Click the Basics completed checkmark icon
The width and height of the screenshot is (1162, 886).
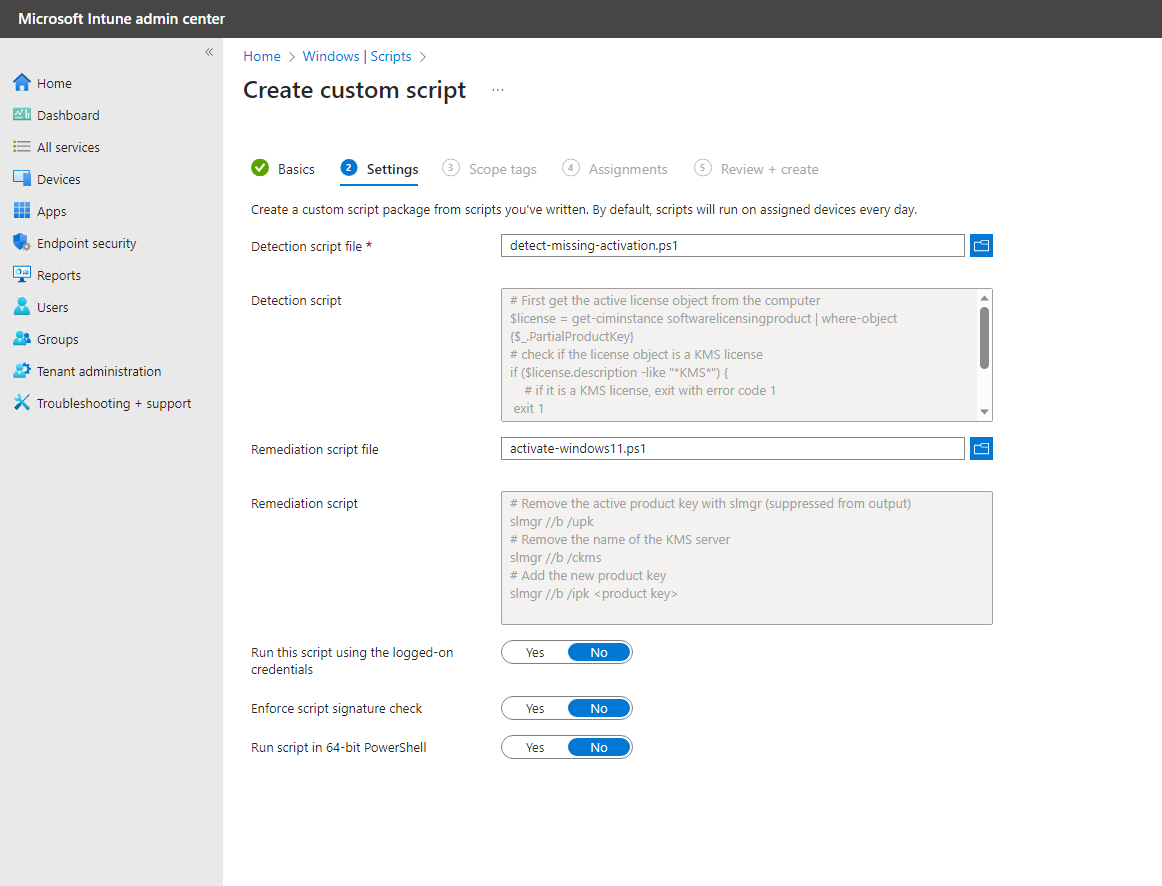pyautogui.click(x=260, y=168)
